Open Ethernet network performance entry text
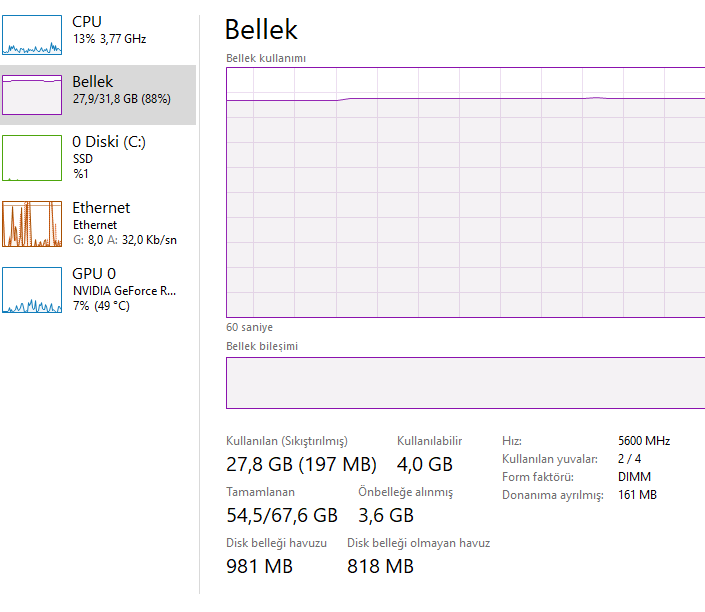This screenshot has width=705, height=612. tap(101, 208)
